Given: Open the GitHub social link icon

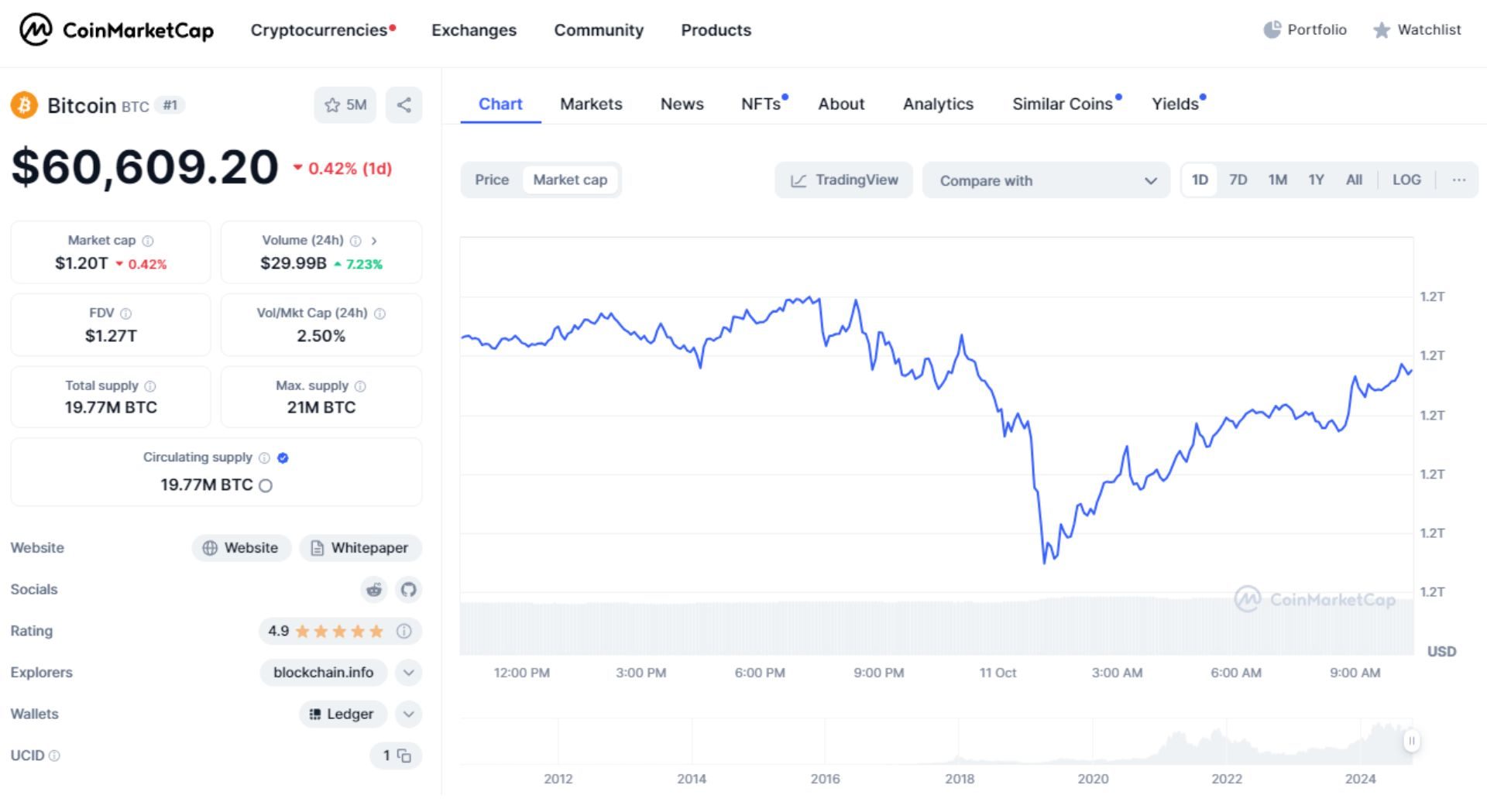Looking at the screenshot, I should tap(408, 590).
